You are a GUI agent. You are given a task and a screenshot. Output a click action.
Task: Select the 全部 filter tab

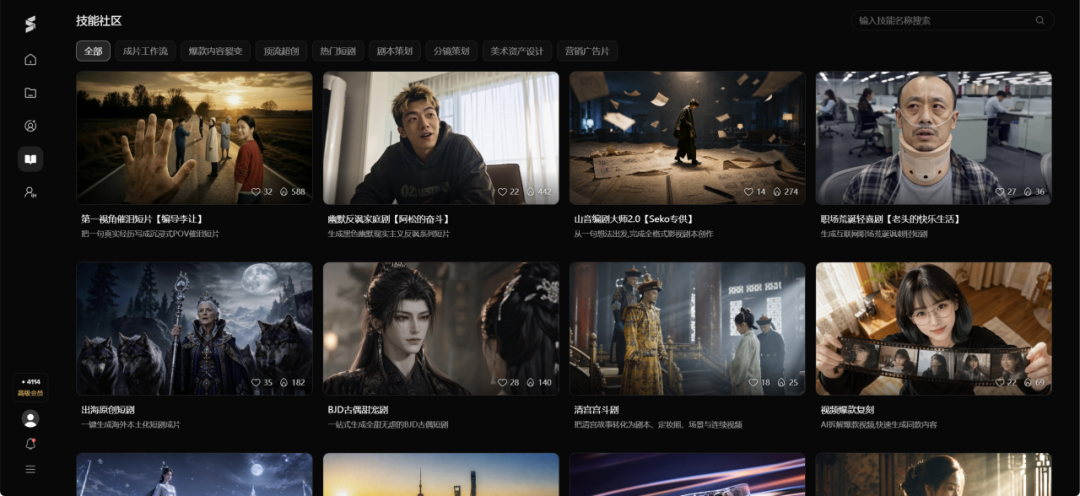point(93,51)
